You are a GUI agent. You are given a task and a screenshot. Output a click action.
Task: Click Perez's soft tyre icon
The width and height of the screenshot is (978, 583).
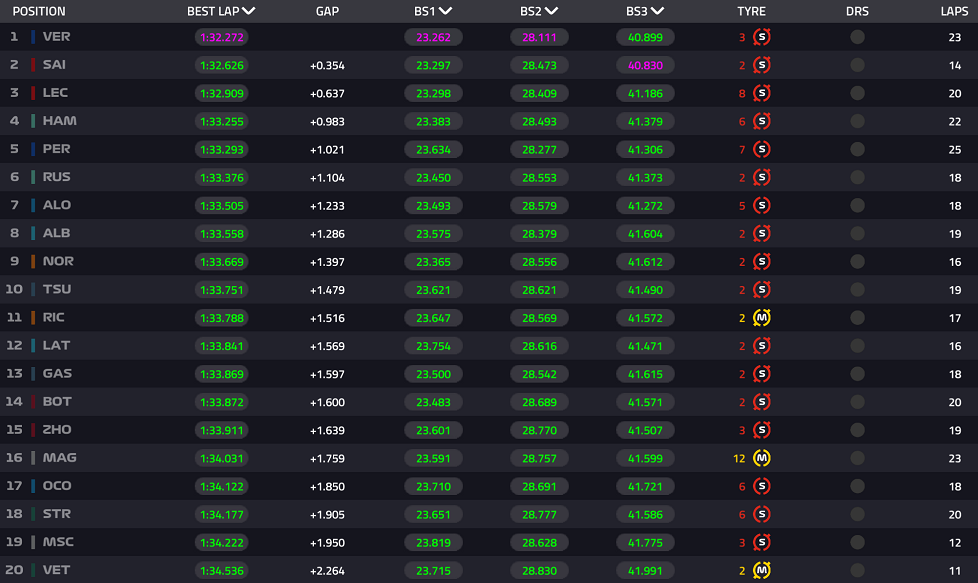click(762, 149)
